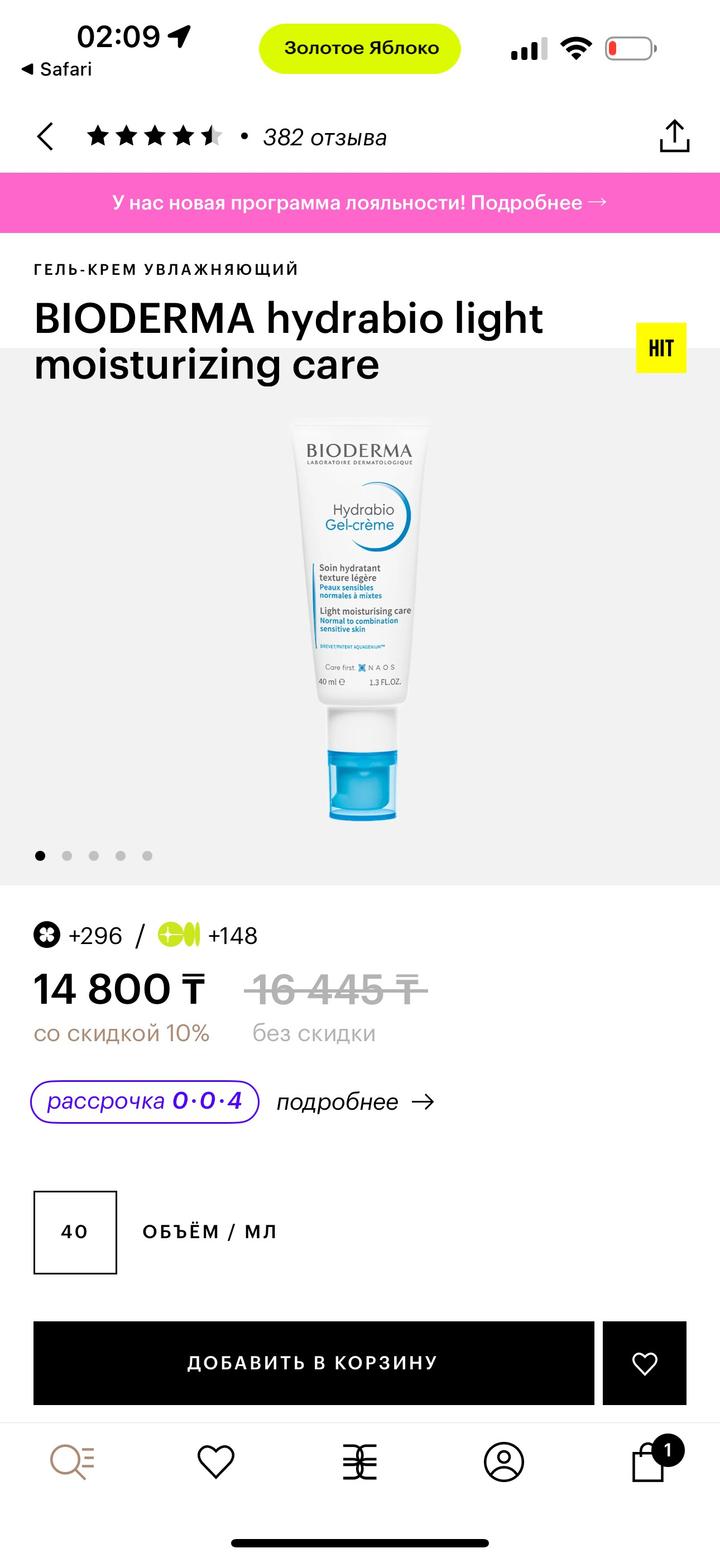Open the share icon

pyautogui.click(x=675, y=136)
